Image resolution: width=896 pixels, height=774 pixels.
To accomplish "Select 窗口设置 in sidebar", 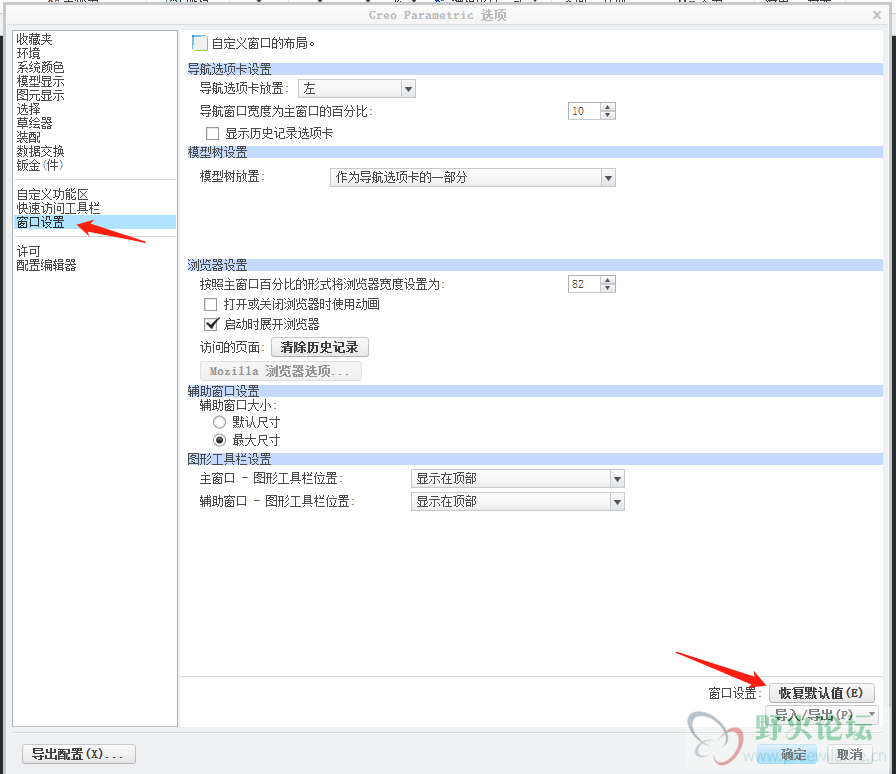I will tap(95, 222).
